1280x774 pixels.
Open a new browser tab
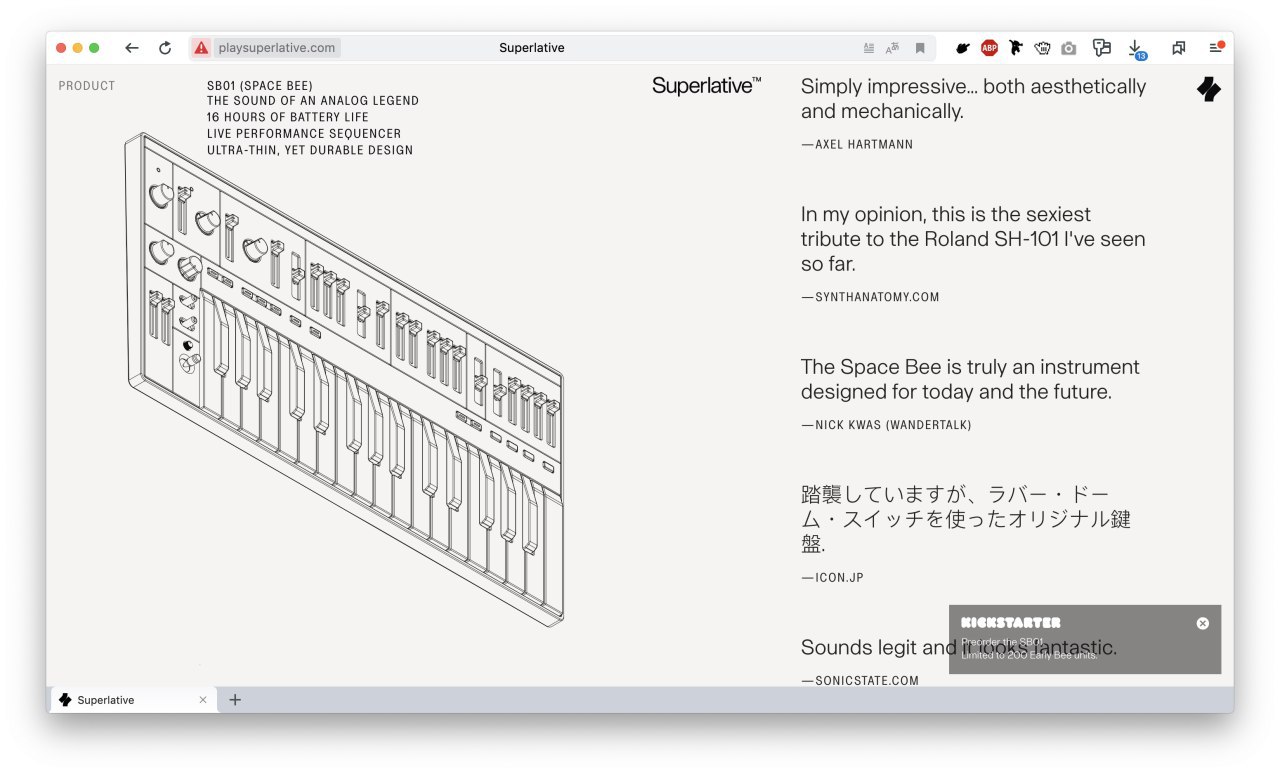pyautogui.click(x=235, y=700)
